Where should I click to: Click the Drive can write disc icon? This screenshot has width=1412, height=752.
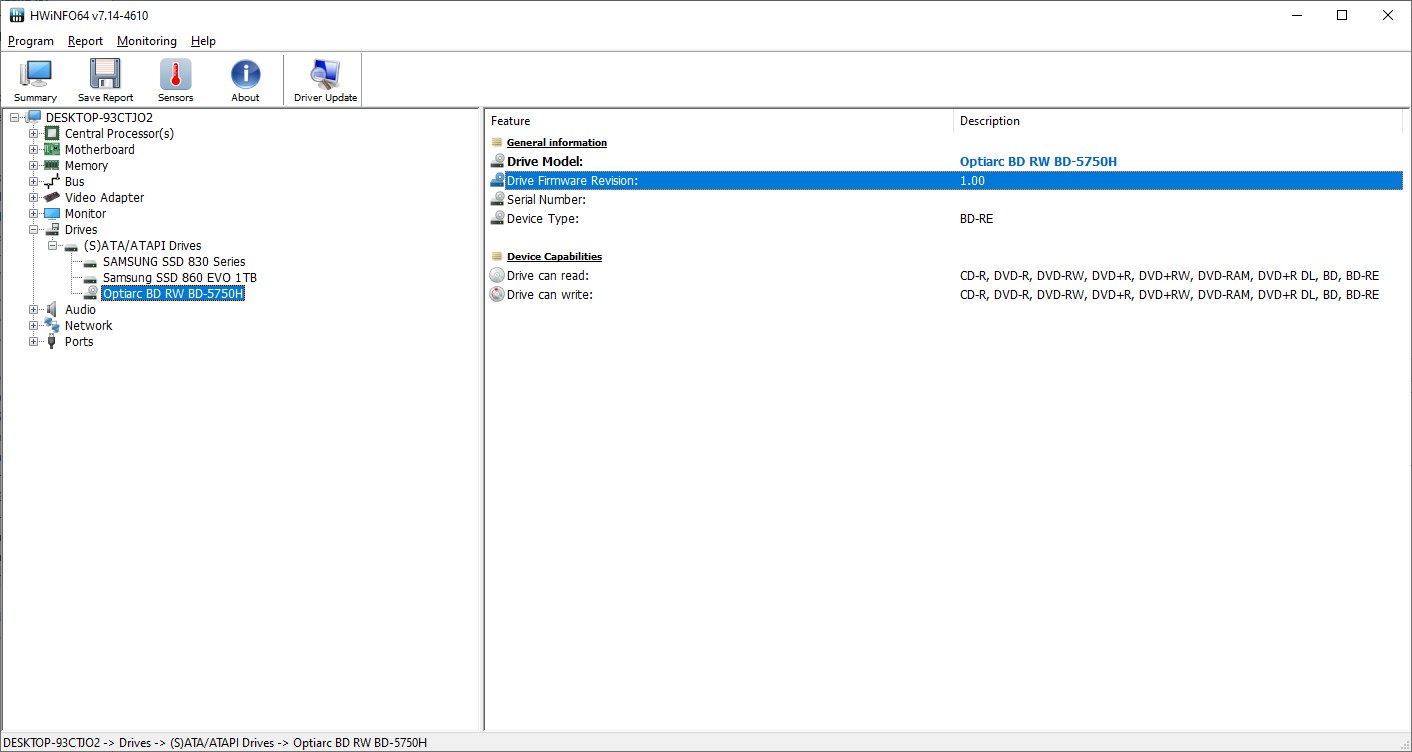pyautogui.click(x=497, y=294)
